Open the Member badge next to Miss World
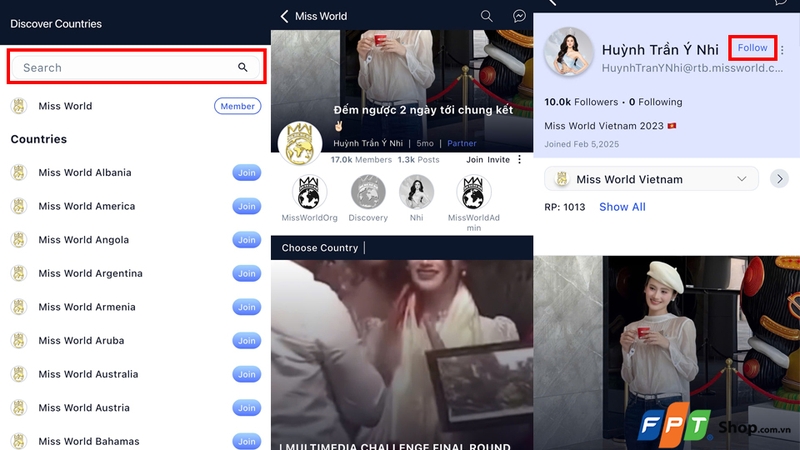This screenshot has width=800, height=450. (x=237, y=106)
